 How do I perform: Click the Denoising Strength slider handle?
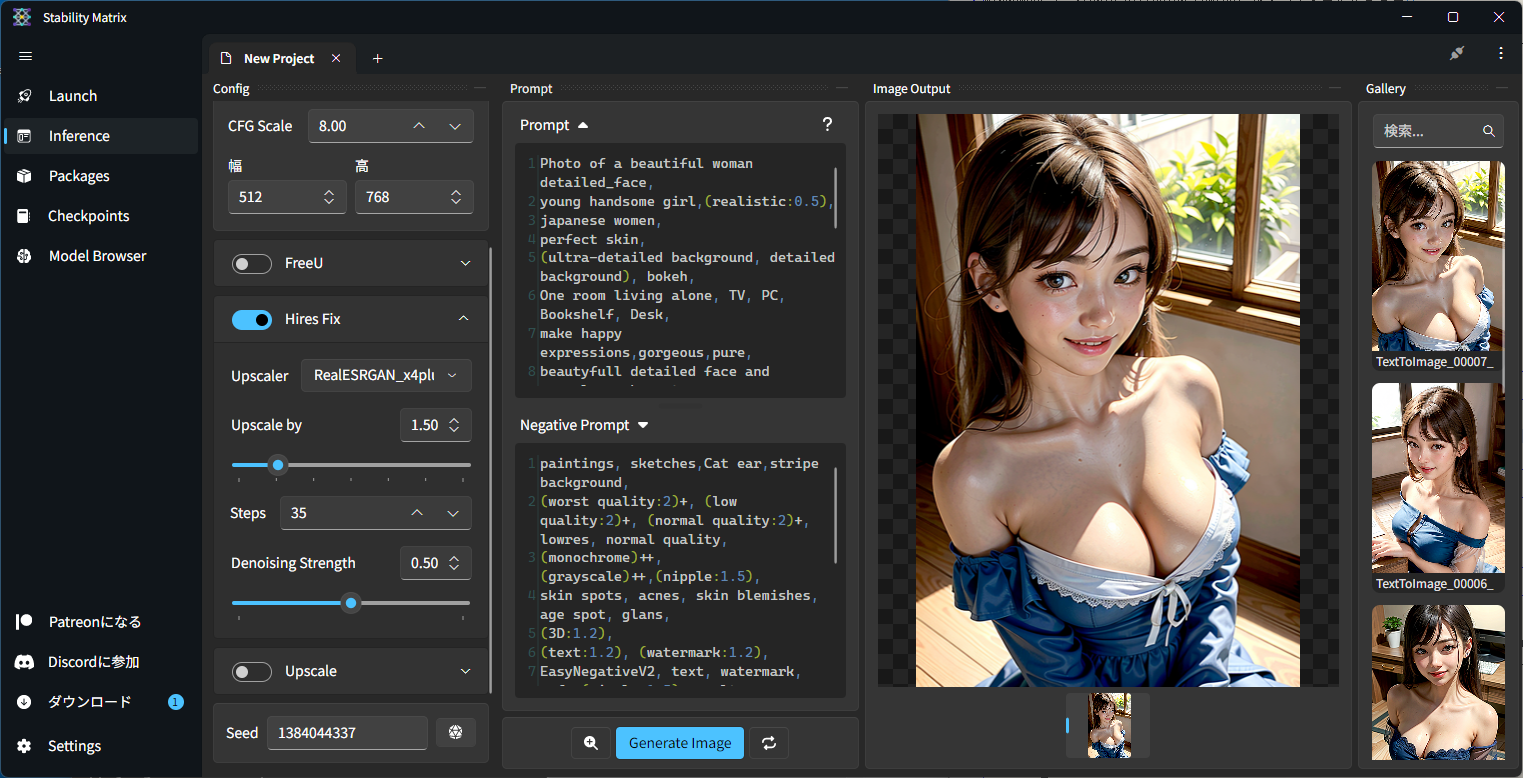tap(350, 603)
